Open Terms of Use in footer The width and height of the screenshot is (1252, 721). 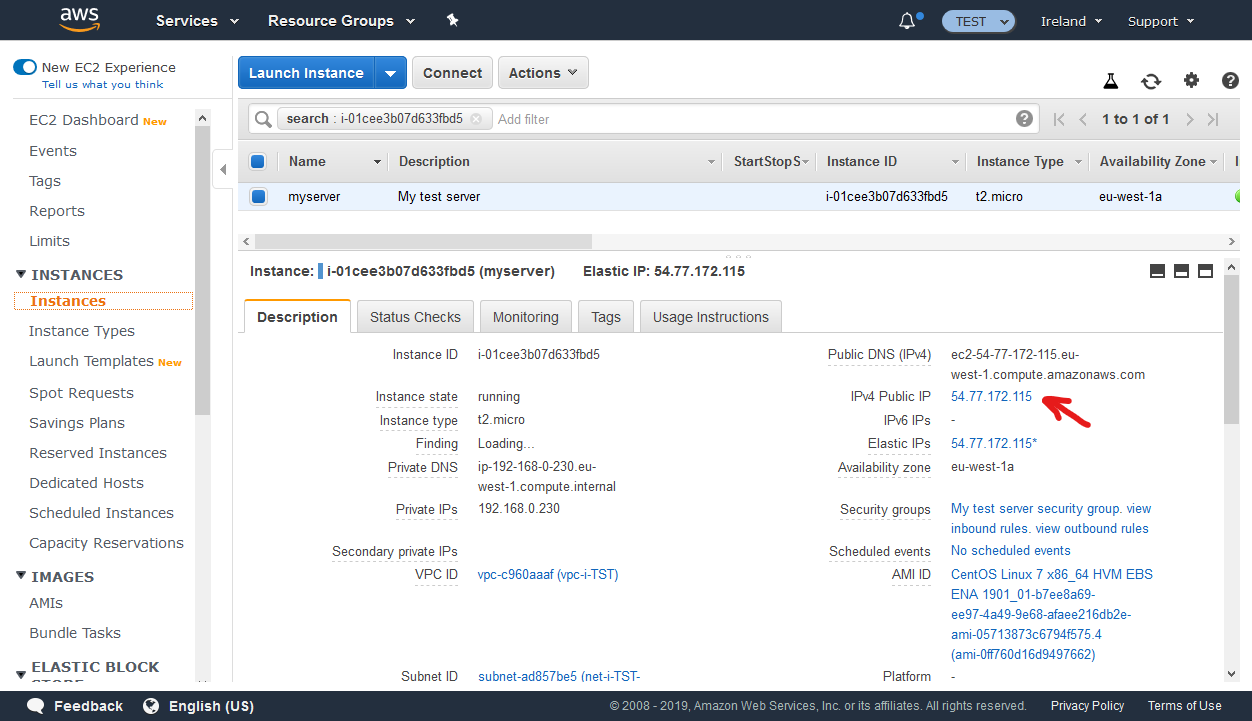(1184, 706)
